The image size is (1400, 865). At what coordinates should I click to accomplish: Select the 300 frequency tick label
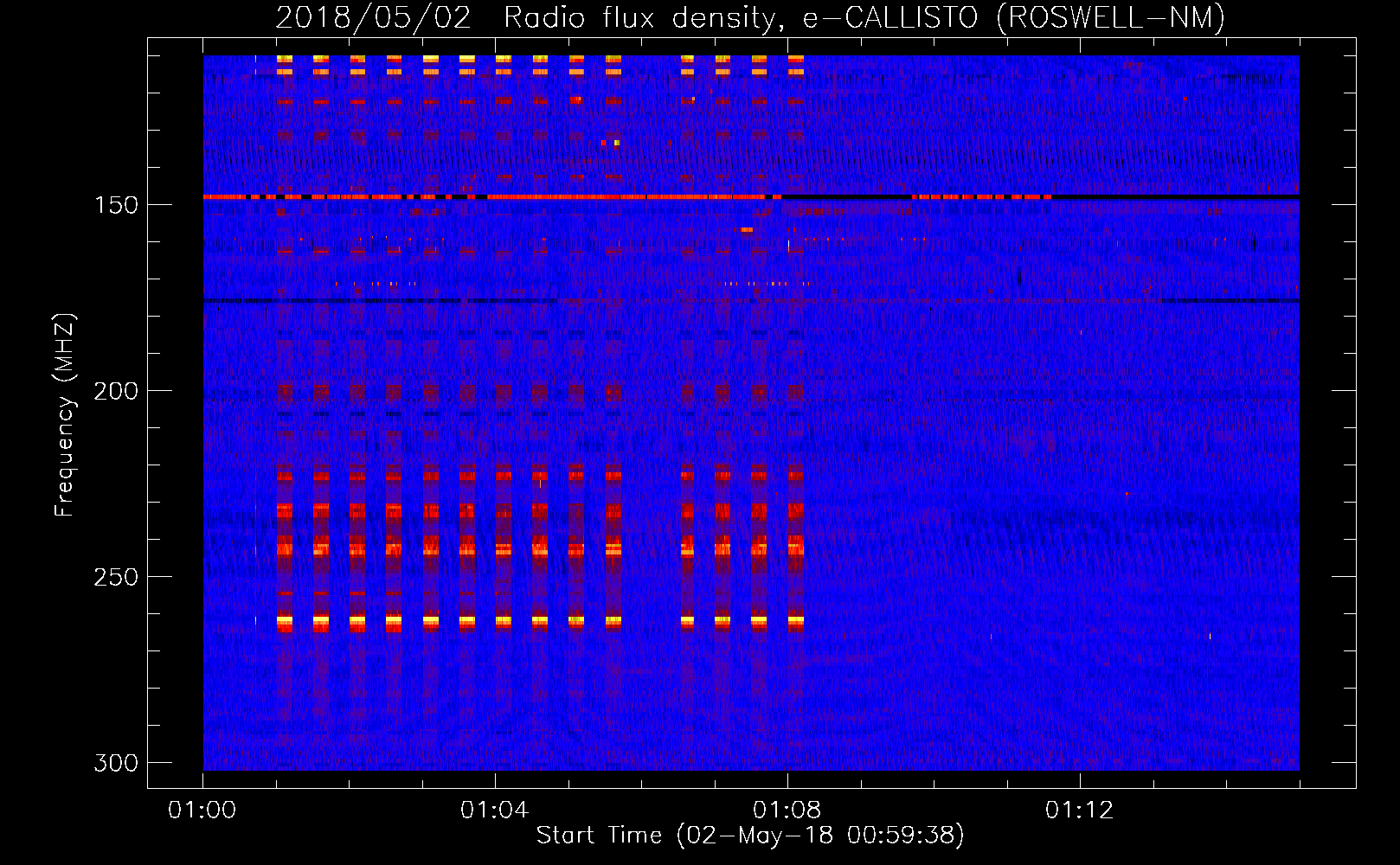point(115,763)
